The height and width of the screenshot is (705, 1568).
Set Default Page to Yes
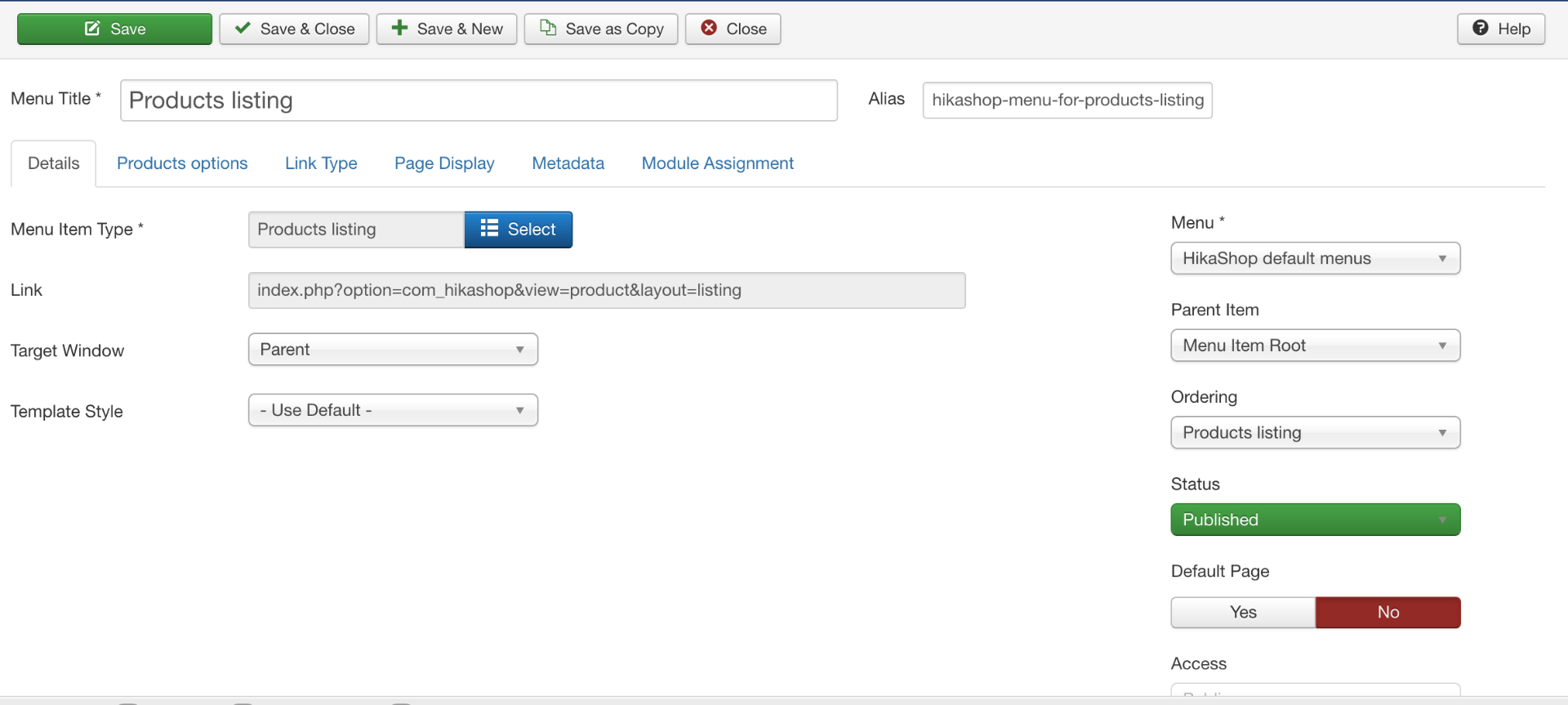click(1243, 613)
